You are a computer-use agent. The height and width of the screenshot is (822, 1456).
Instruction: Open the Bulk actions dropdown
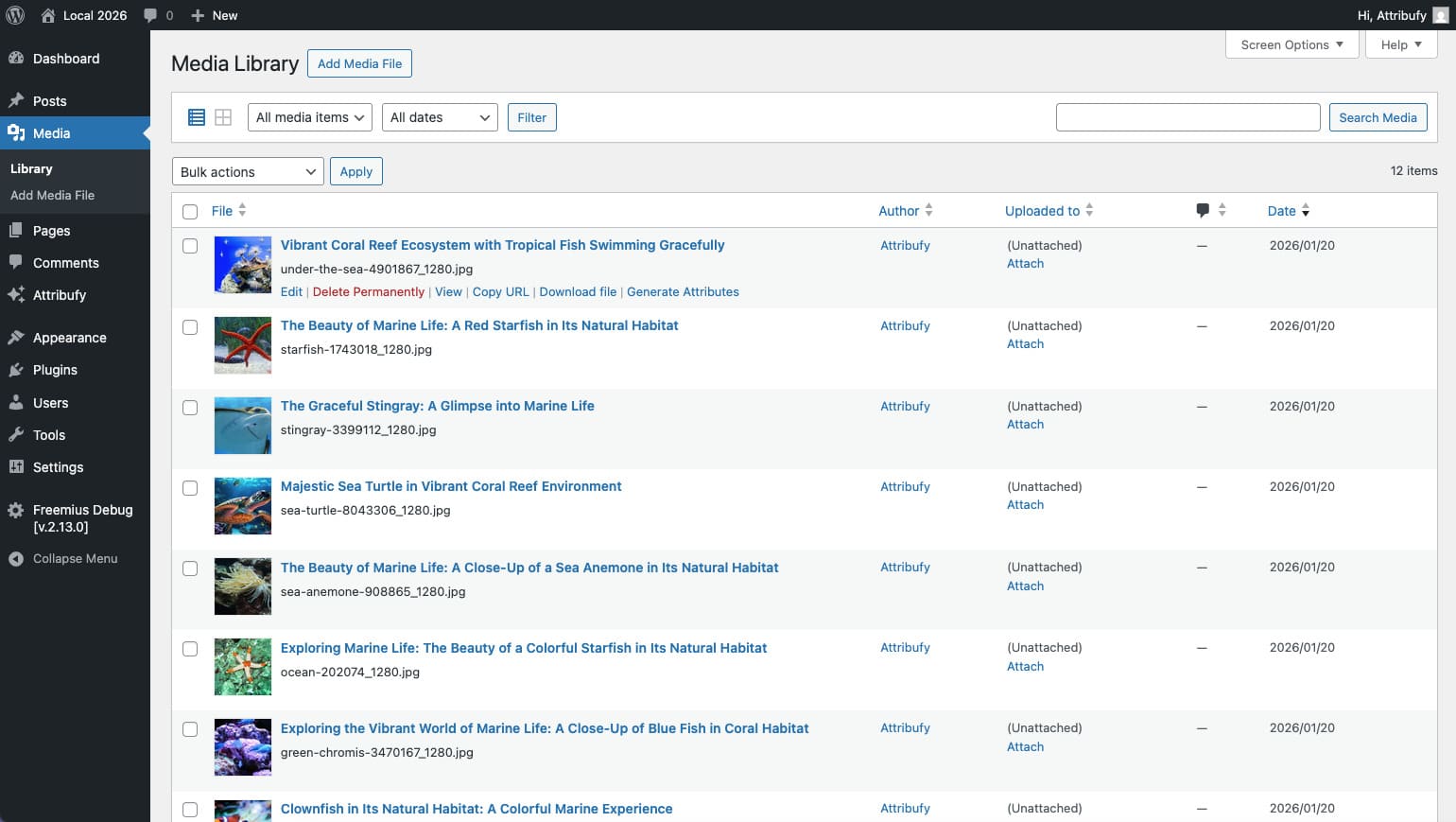247,171
